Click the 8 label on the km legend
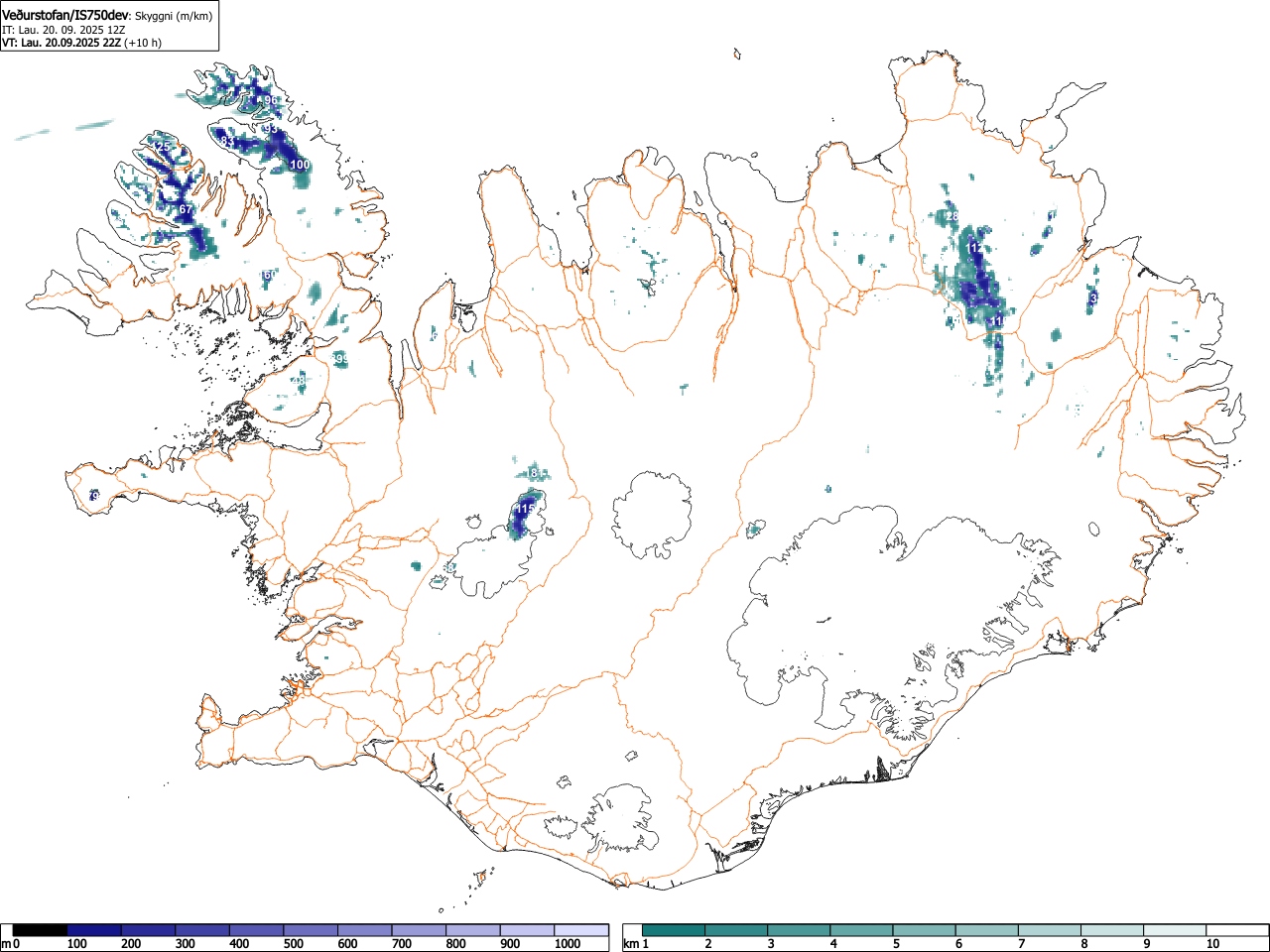 point(1083,944)
